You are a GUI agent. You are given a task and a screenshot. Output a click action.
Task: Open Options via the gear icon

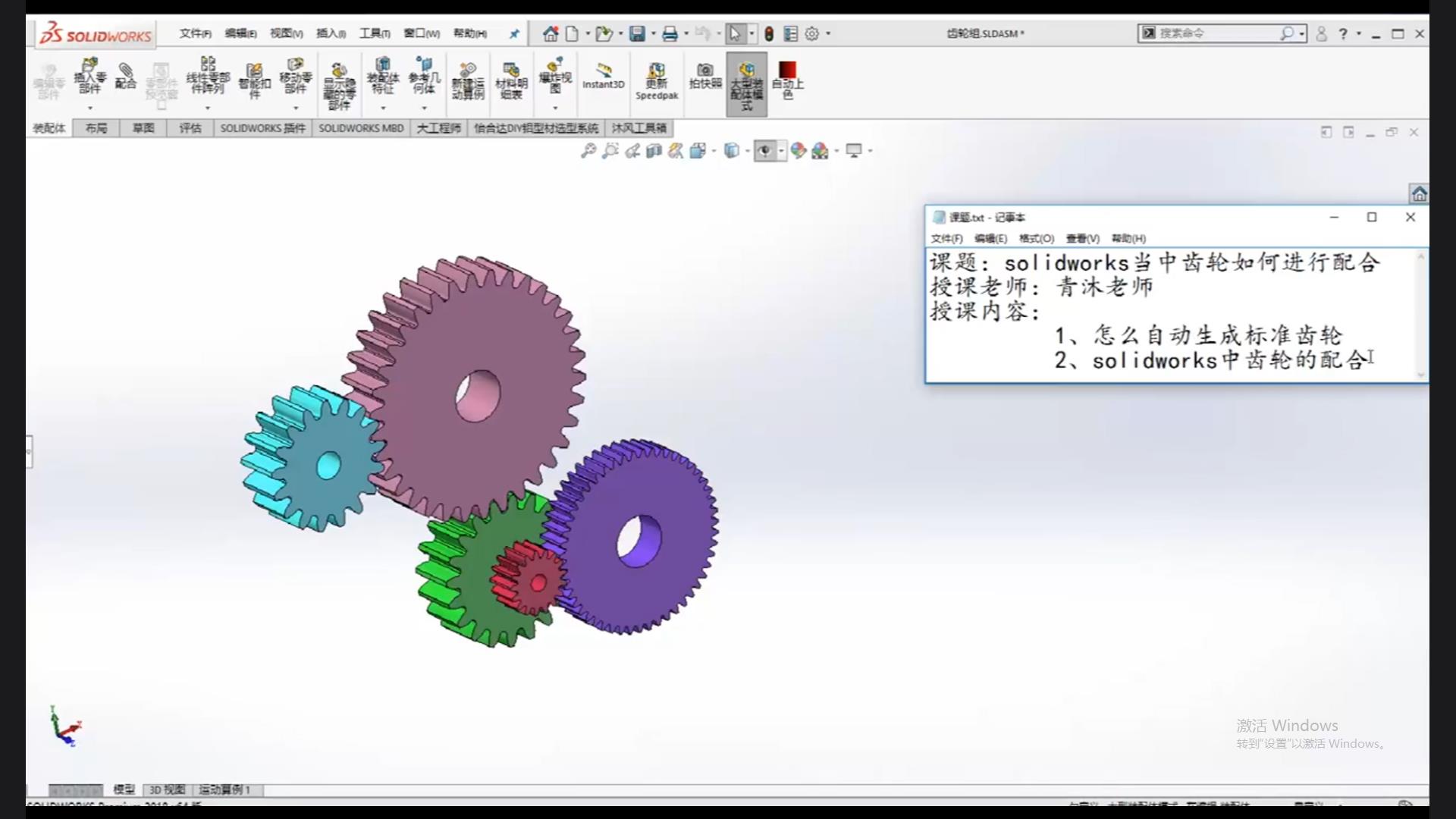point(811,33)
